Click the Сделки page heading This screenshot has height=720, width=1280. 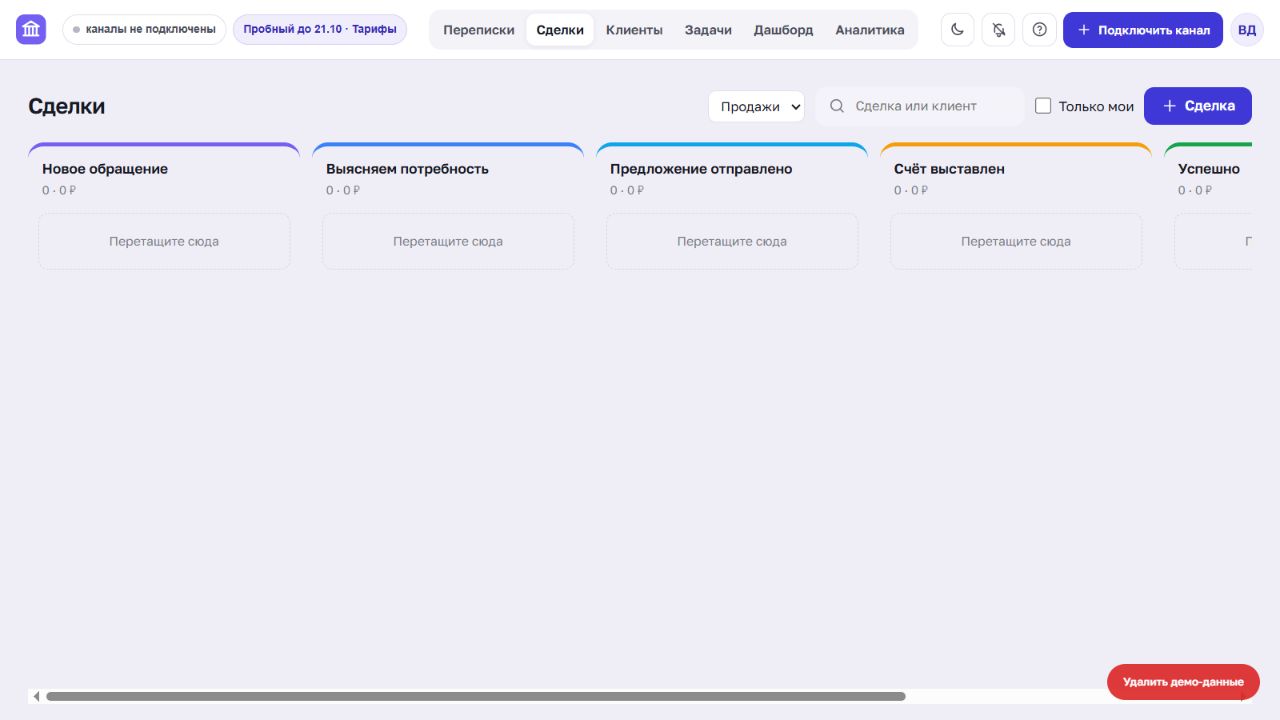[66, 106]
